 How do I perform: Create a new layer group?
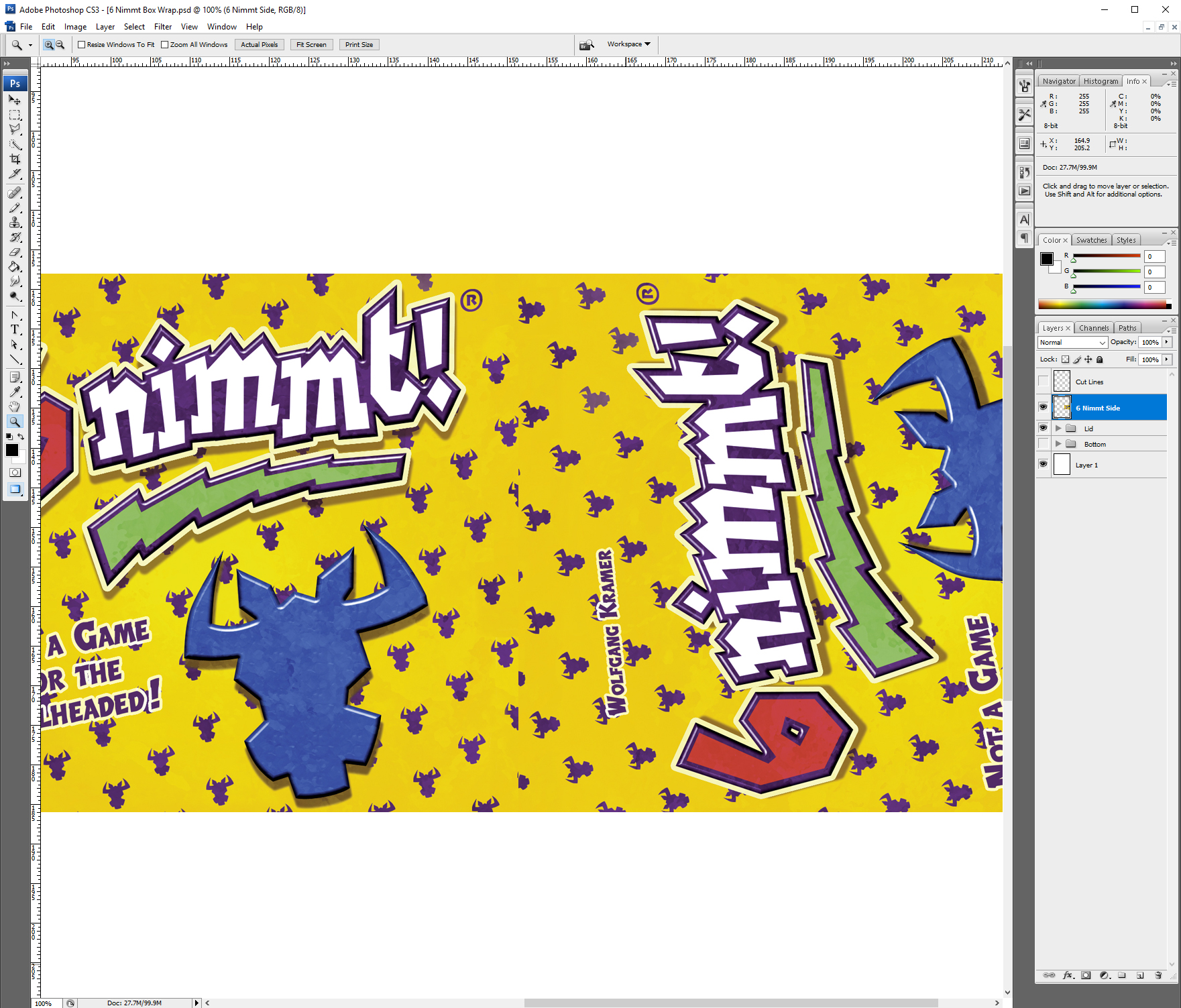(1122, 976)
